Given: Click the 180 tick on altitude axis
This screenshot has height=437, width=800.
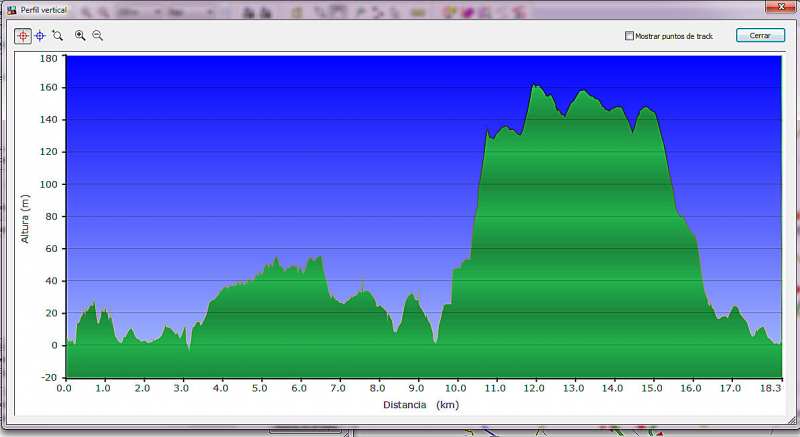Looking at the screenshot, I should (48, 58).
